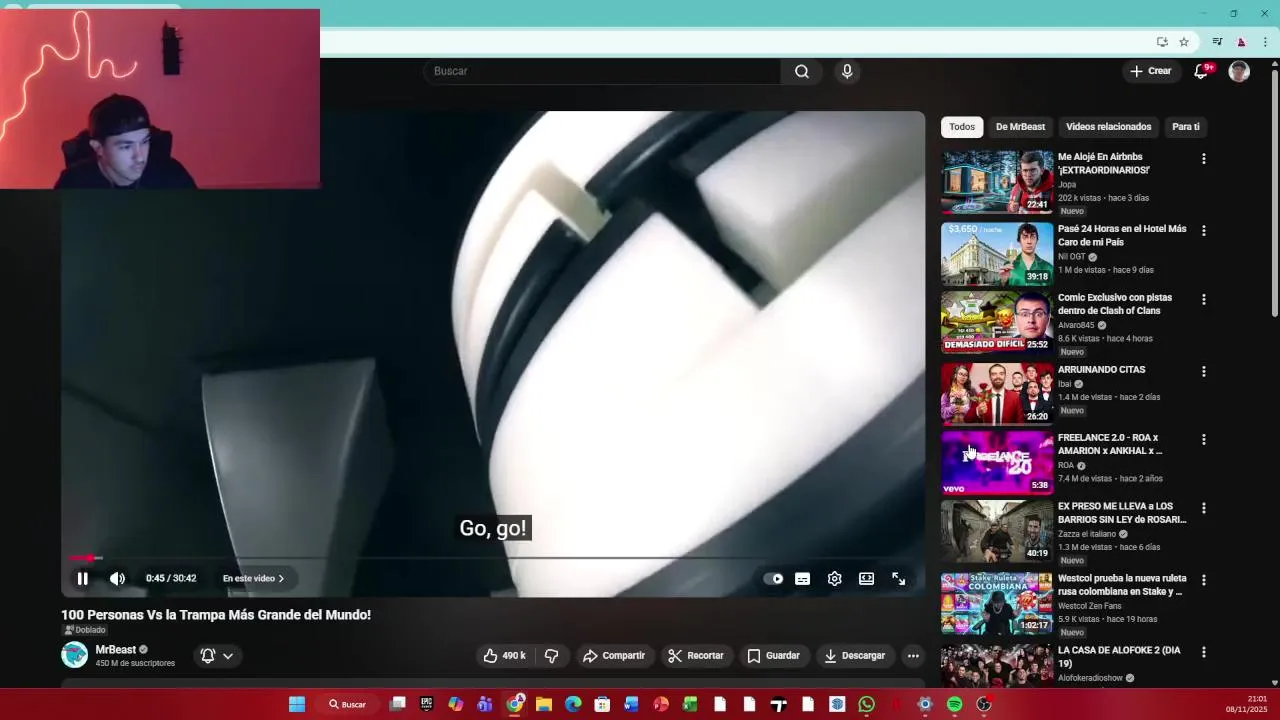Screen dimensions: 1280x720
Task: Open MrBeast channel avatar
Action: pos(74,655)
